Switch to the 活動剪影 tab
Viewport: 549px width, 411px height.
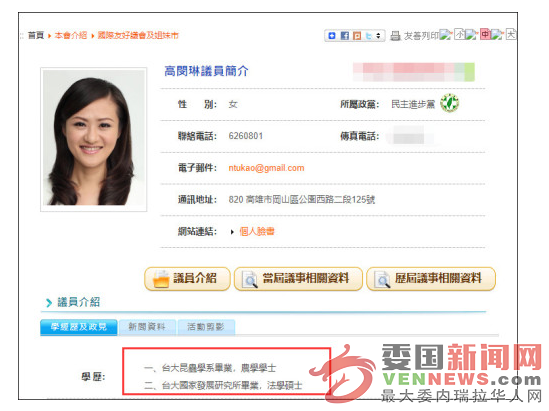pyautogui.click(x=206, y=327)
